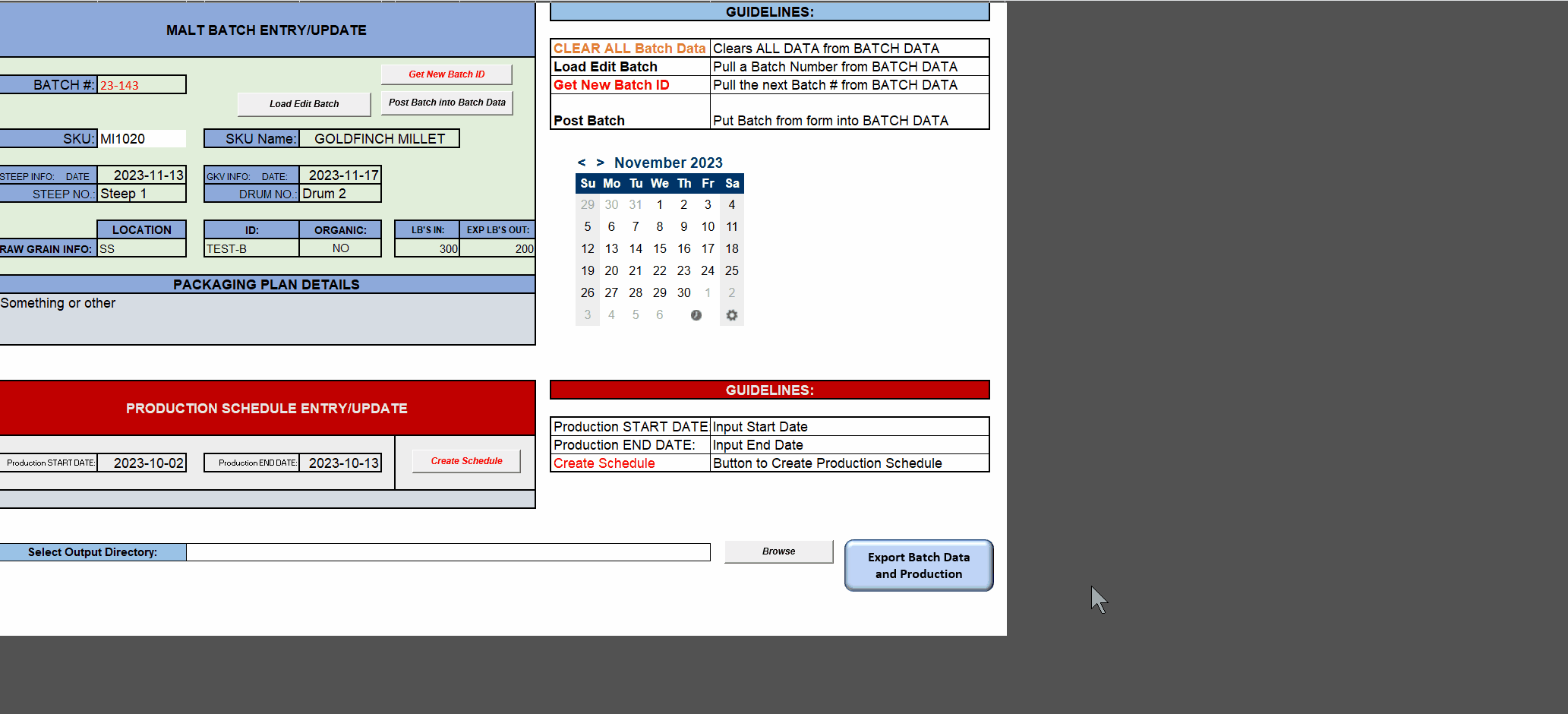Click the Packaging Plan Details text area
The height and width of the screenshot is (714, 1568).
tap(266, 319)
